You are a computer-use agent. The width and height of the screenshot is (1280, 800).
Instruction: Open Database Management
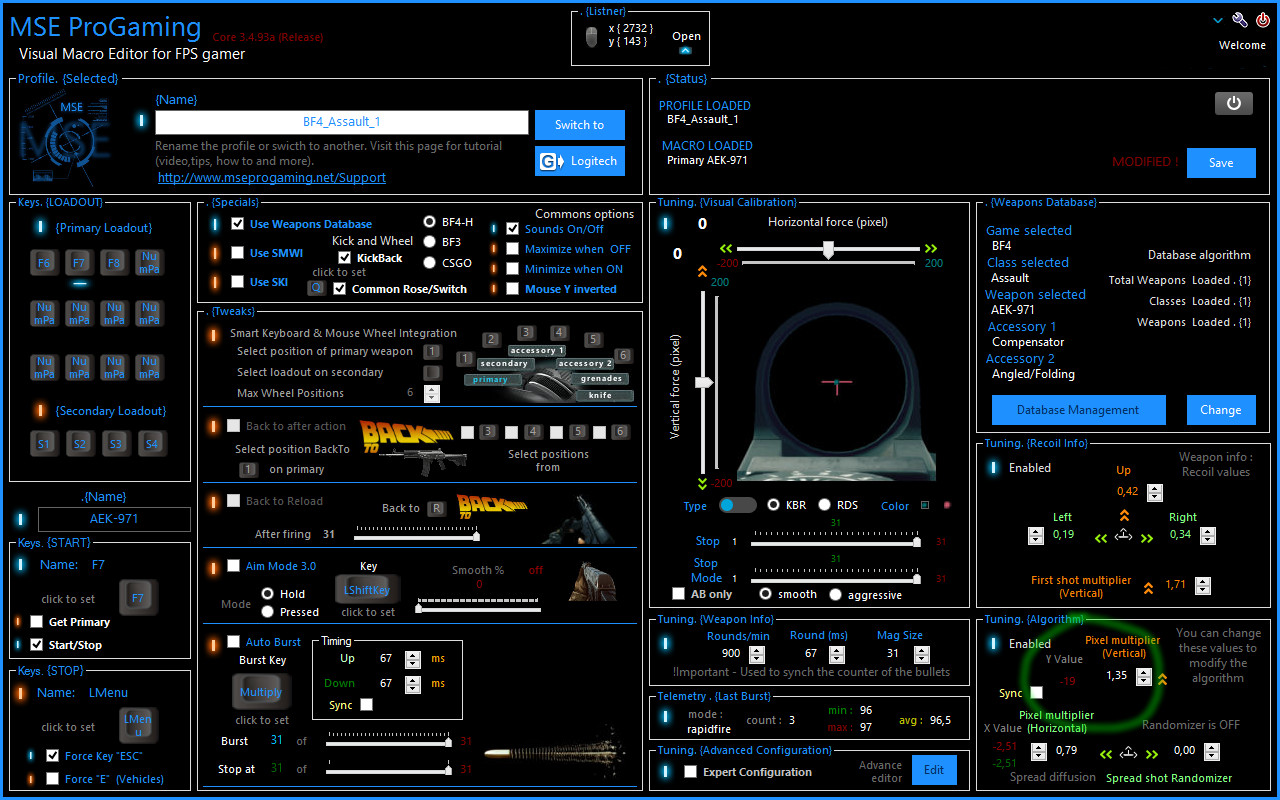1078,410
